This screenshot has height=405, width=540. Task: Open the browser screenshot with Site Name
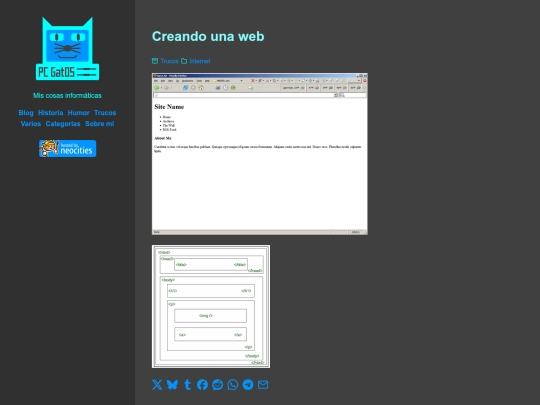(260, 154)
